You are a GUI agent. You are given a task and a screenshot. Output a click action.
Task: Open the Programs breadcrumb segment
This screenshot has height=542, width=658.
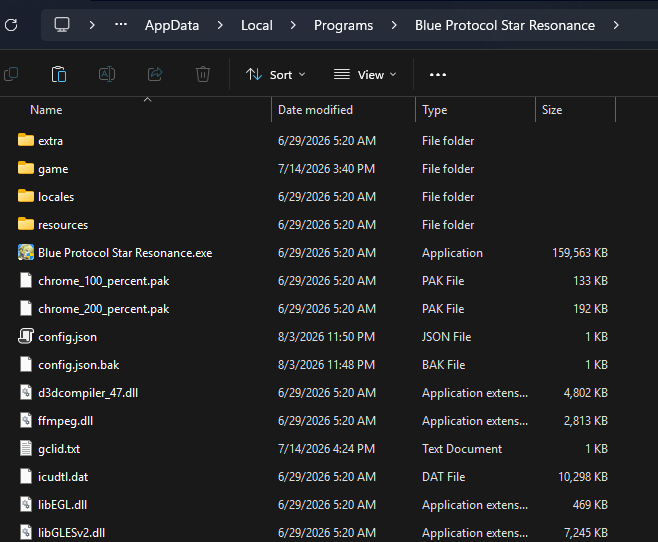pyautogui.click(x=343, y=26)
